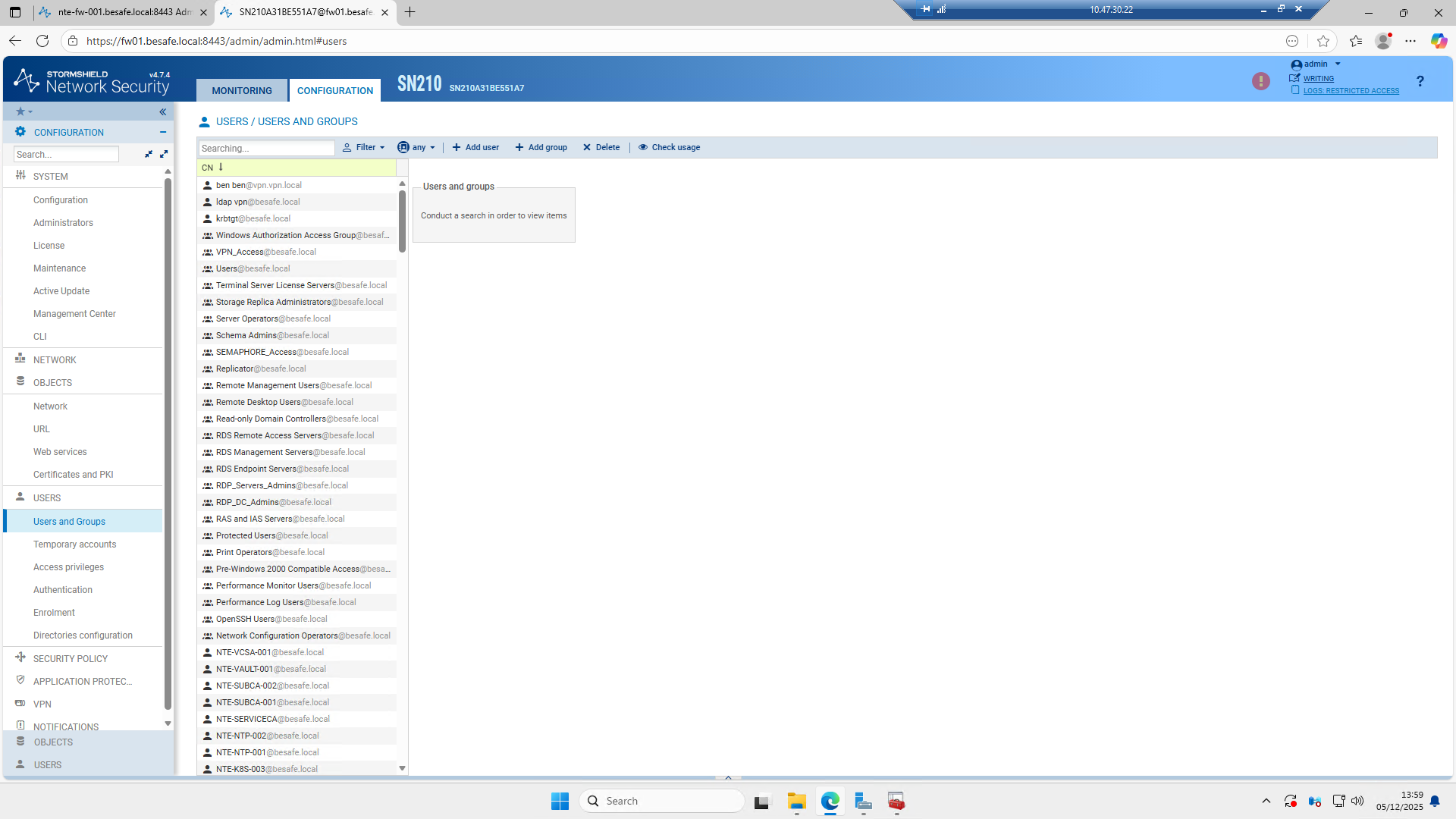Open Certificates and PKI item
This screenshot has height=819, width=1456.
[x=73, y=475]
